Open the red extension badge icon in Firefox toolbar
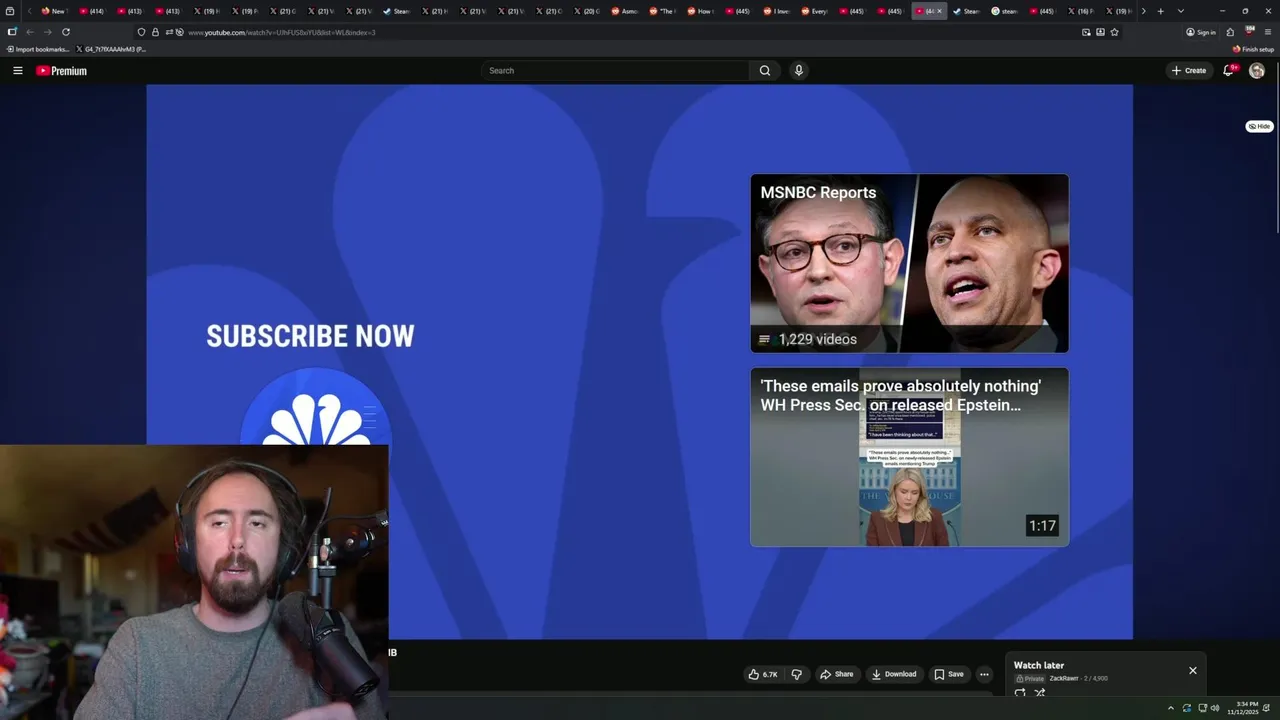This screenshot has height=720, width=1280. (1249, 31)
